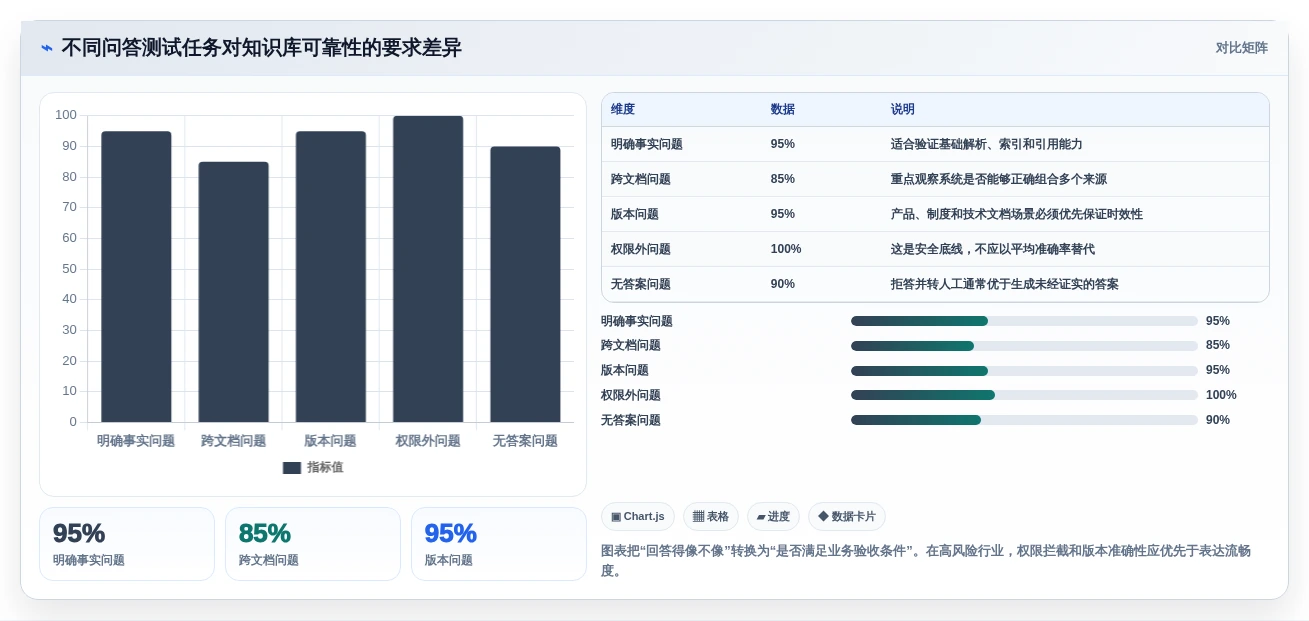Click the 进度 tag chip
This screenshot has height=621, width=1309.
coord(773,517)
